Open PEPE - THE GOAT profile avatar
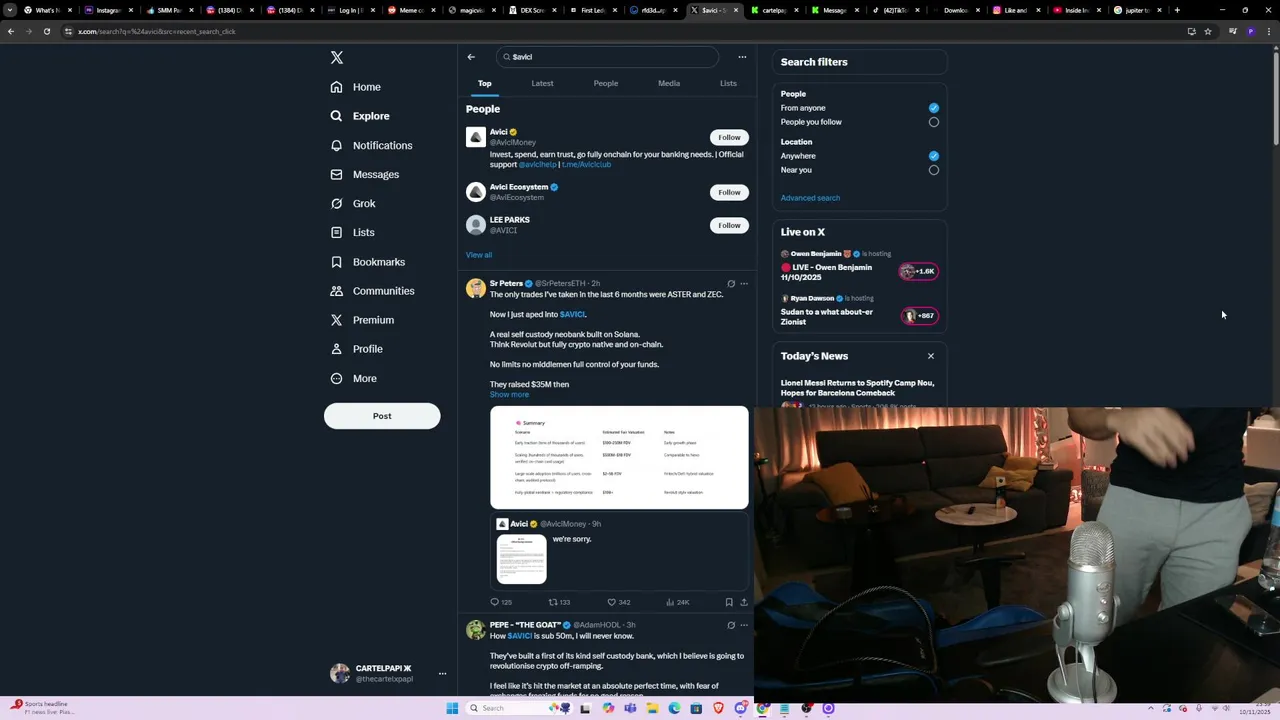 (x=476, y=630)
